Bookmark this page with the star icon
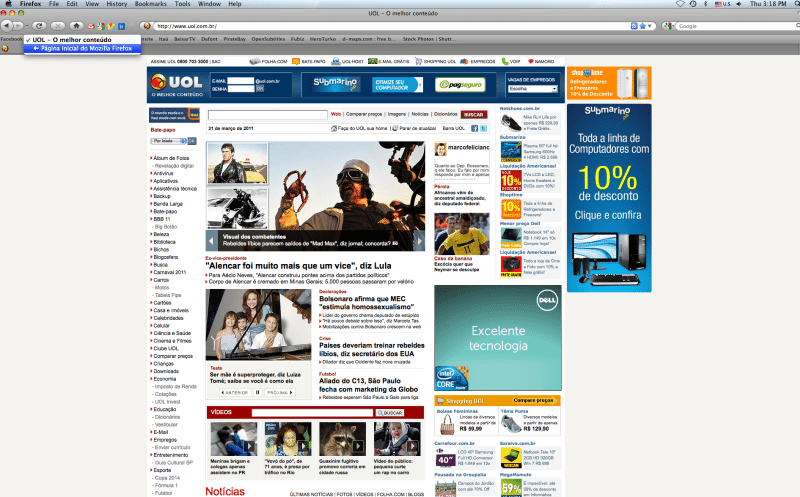800x497 pixels. (x=642, y=26)
